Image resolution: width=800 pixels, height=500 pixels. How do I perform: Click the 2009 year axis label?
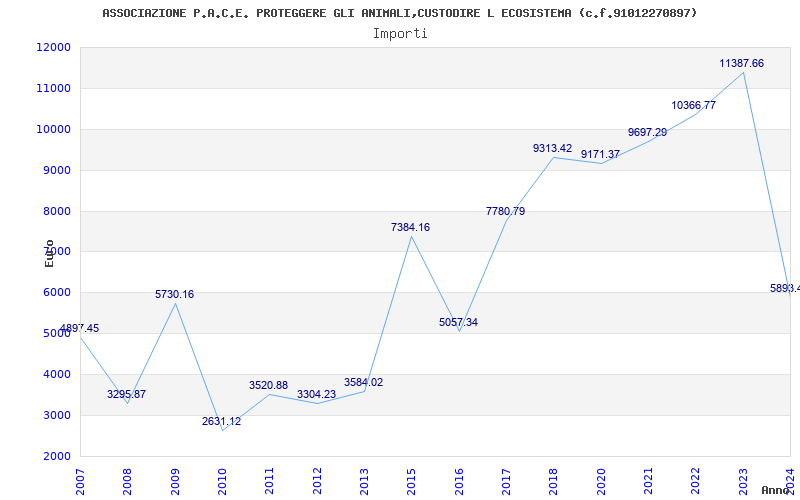tap(174, 482)
